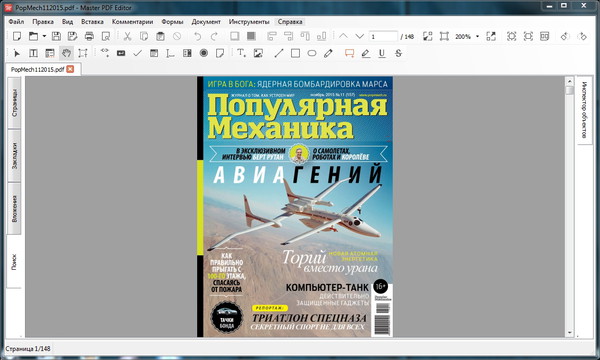Print the document using the printer icon
600x360 pixels.
[89, 36]
